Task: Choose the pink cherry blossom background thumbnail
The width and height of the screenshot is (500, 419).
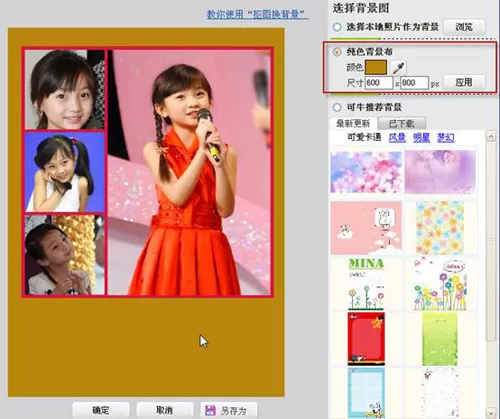Action: click(366, 172)
